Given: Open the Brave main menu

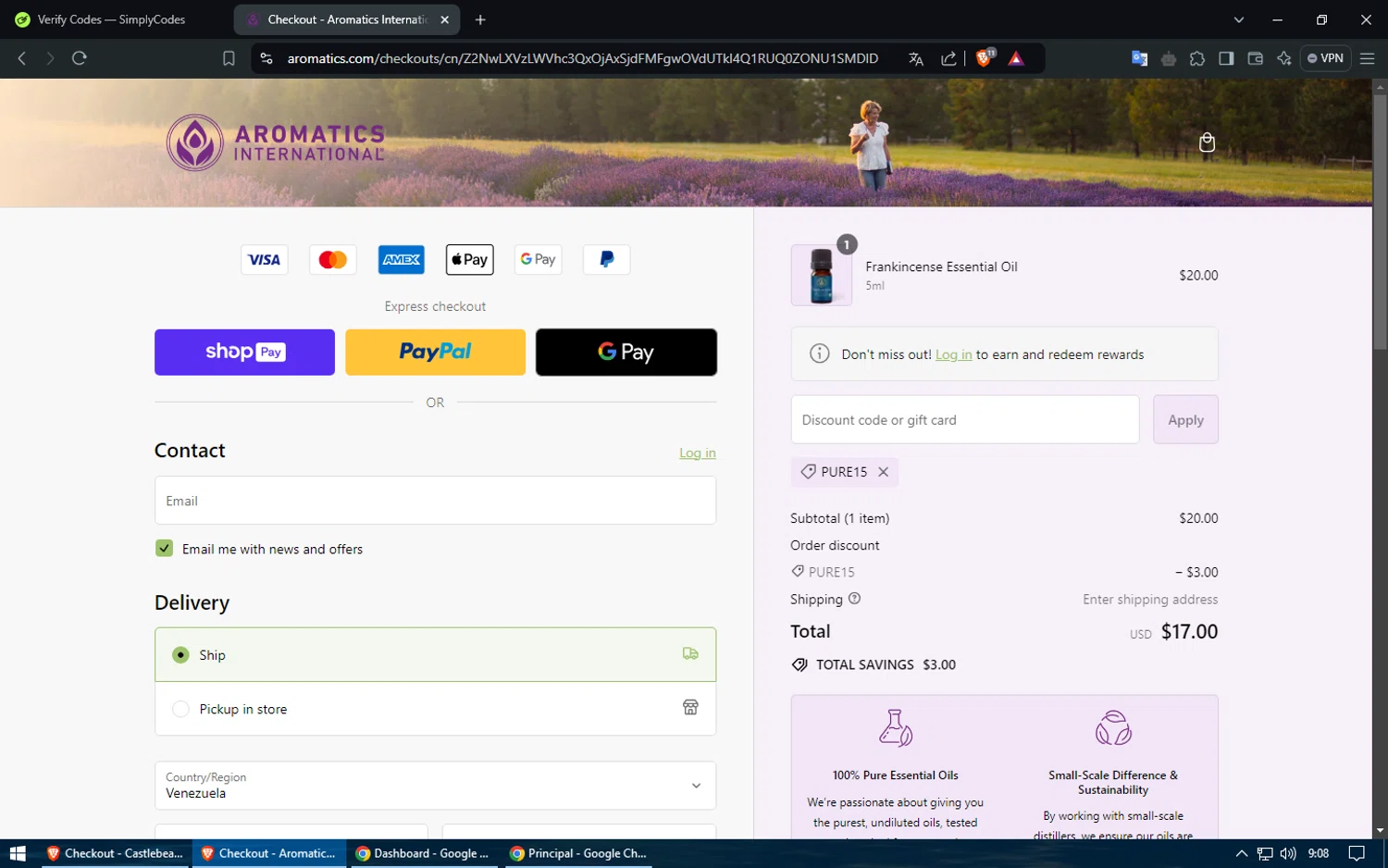Looking at the screenshot, I should pyautogui.click(x=1367, y=58).
